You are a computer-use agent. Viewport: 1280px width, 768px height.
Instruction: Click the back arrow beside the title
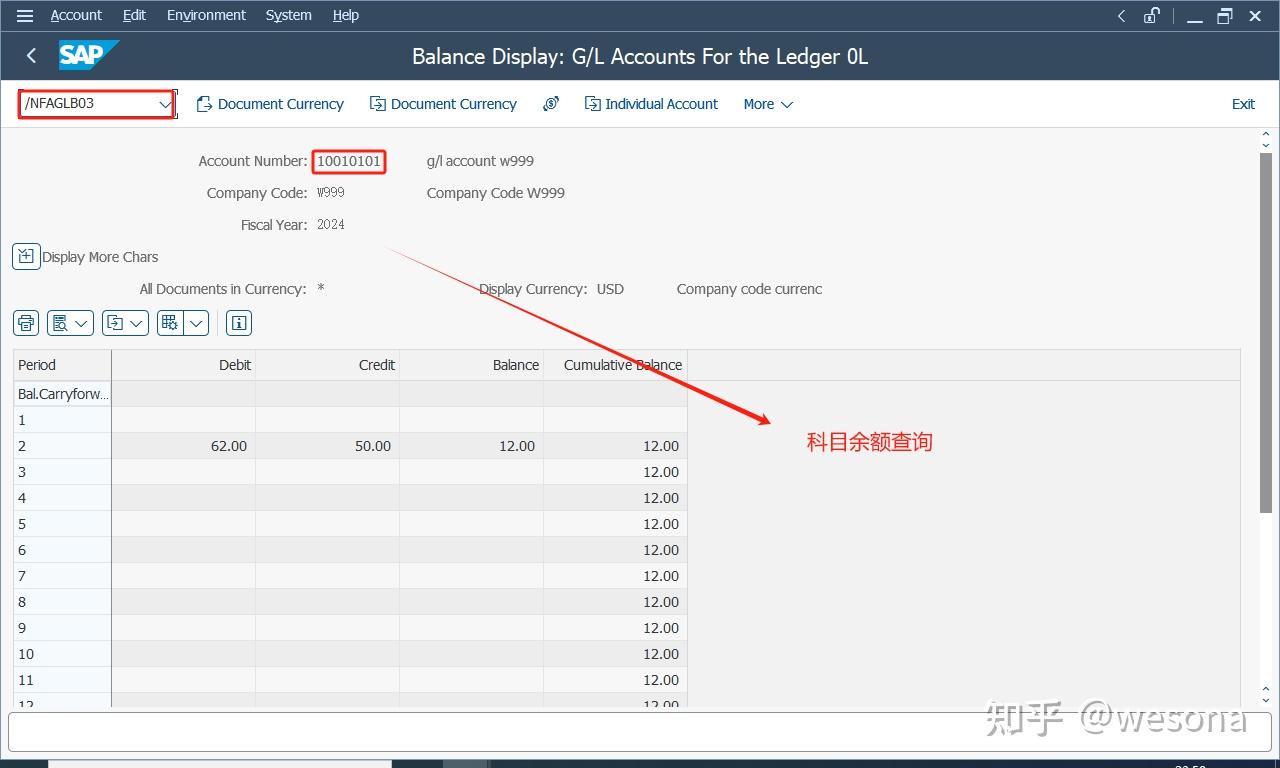30,56
